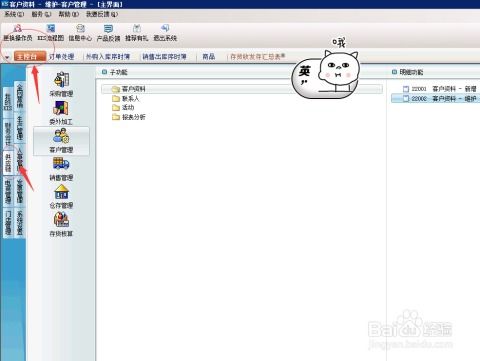
Task: Expand the tab list dropdown arrow beside 主控台
Action: [x=7, y=58]
